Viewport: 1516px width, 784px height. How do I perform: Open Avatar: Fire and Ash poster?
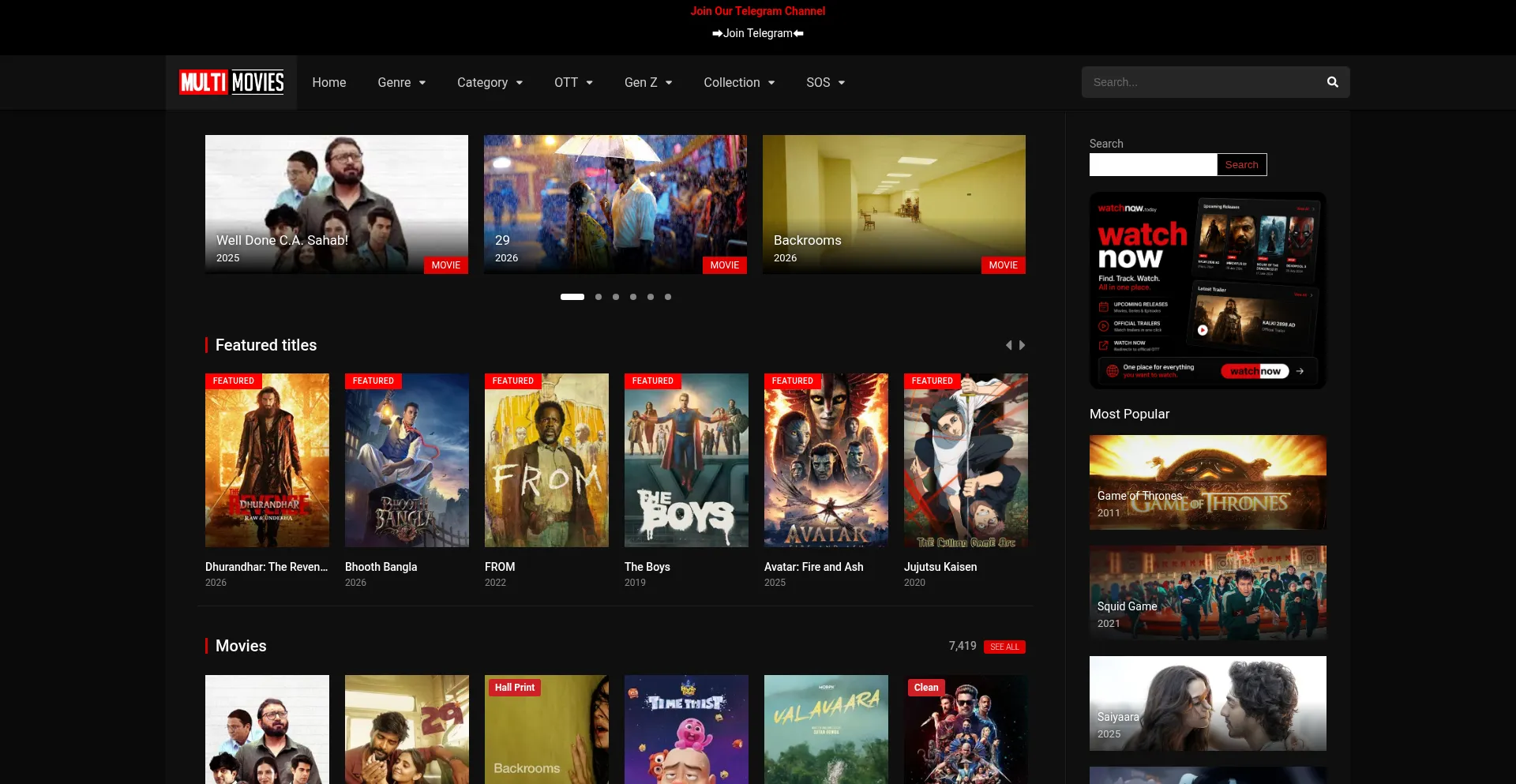826,460
